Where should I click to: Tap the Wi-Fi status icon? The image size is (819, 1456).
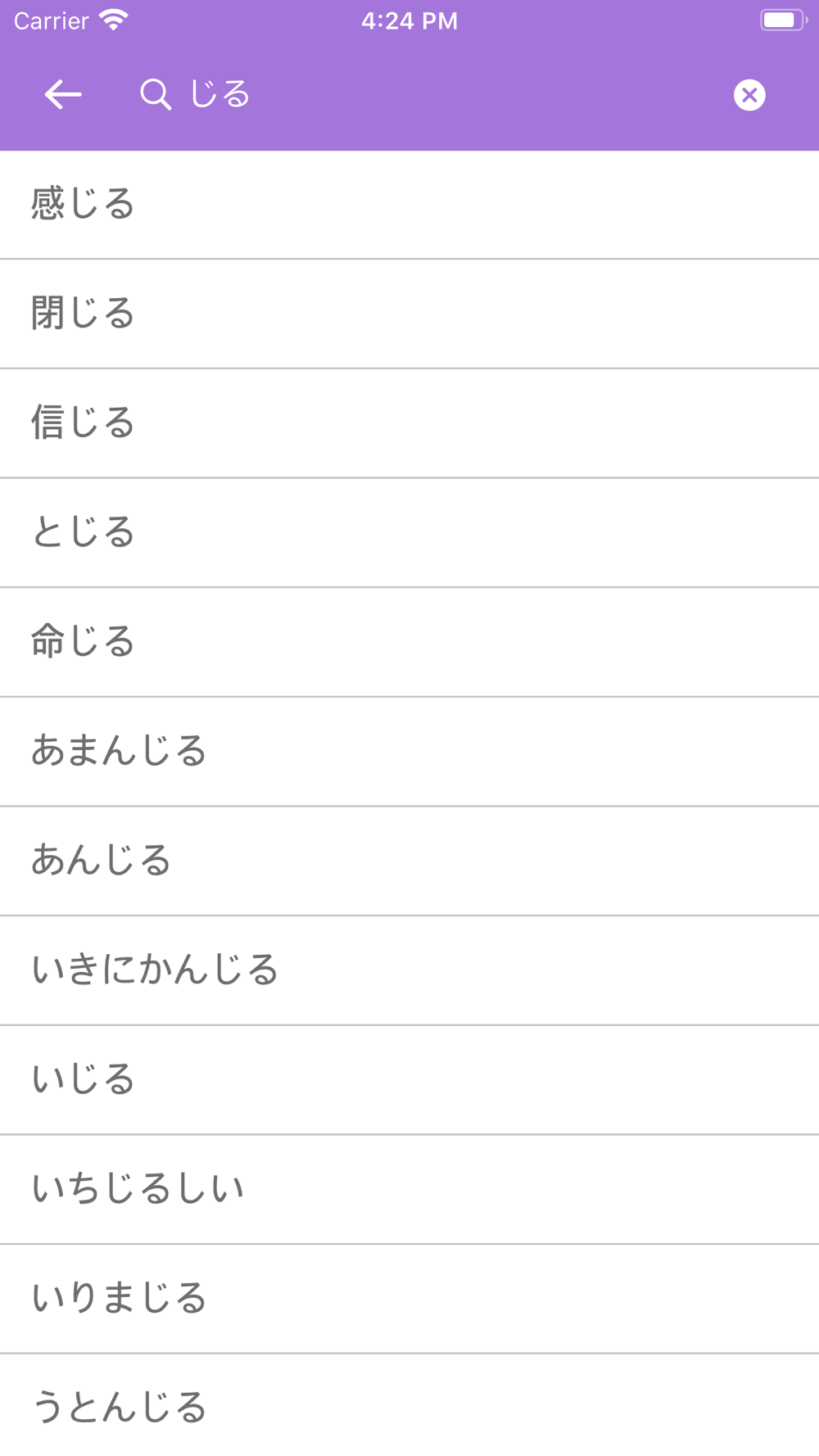114,20
